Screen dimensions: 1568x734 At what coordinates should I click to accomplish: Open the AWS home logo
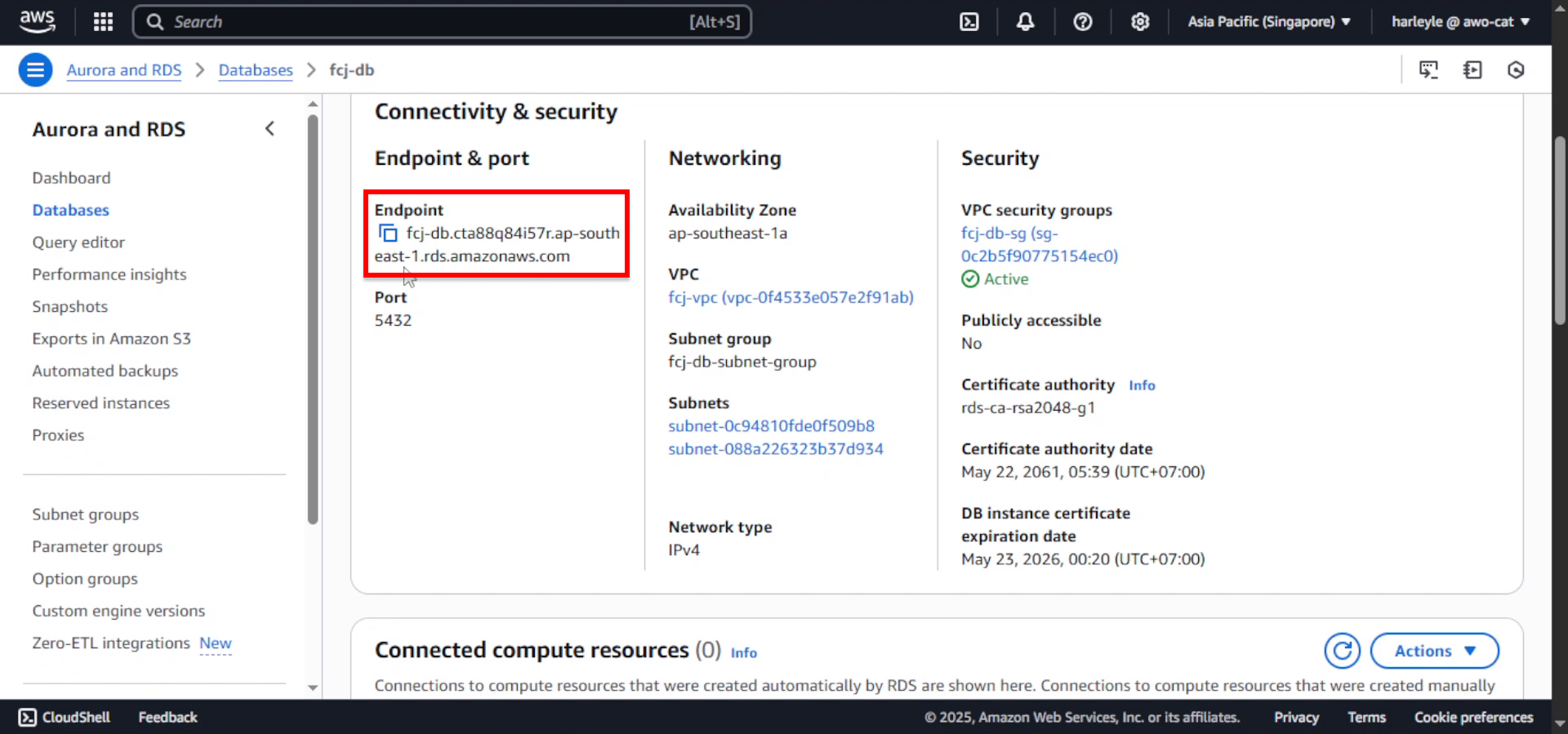pyautogui.click(x=38, y=21)
